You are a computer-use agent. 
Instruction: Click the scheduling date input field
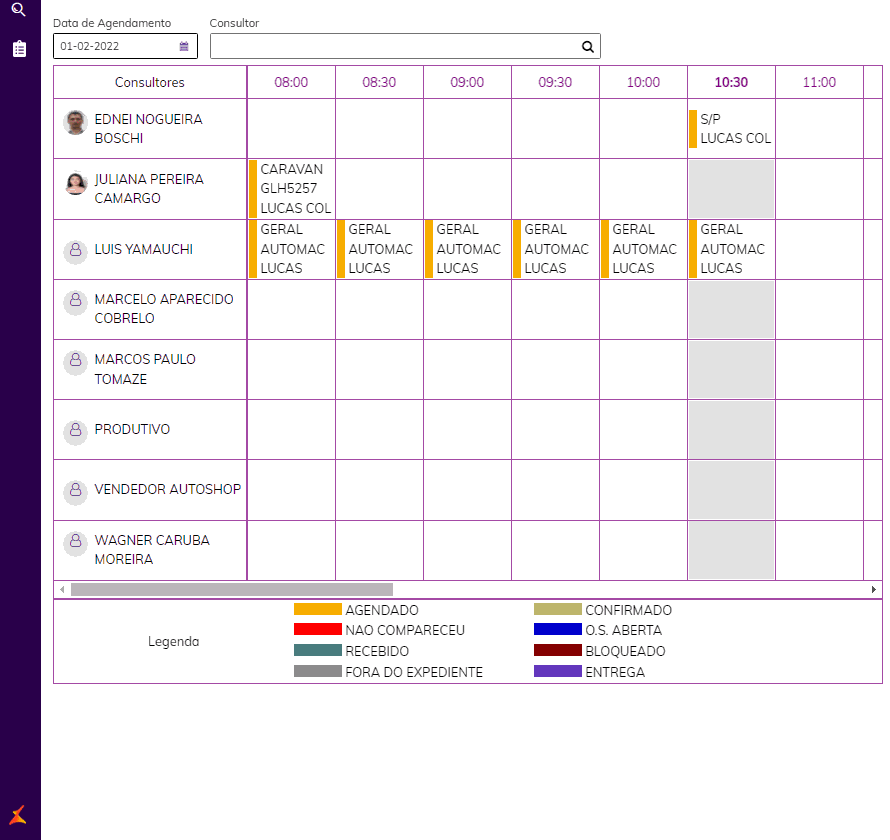click(125, 46)
